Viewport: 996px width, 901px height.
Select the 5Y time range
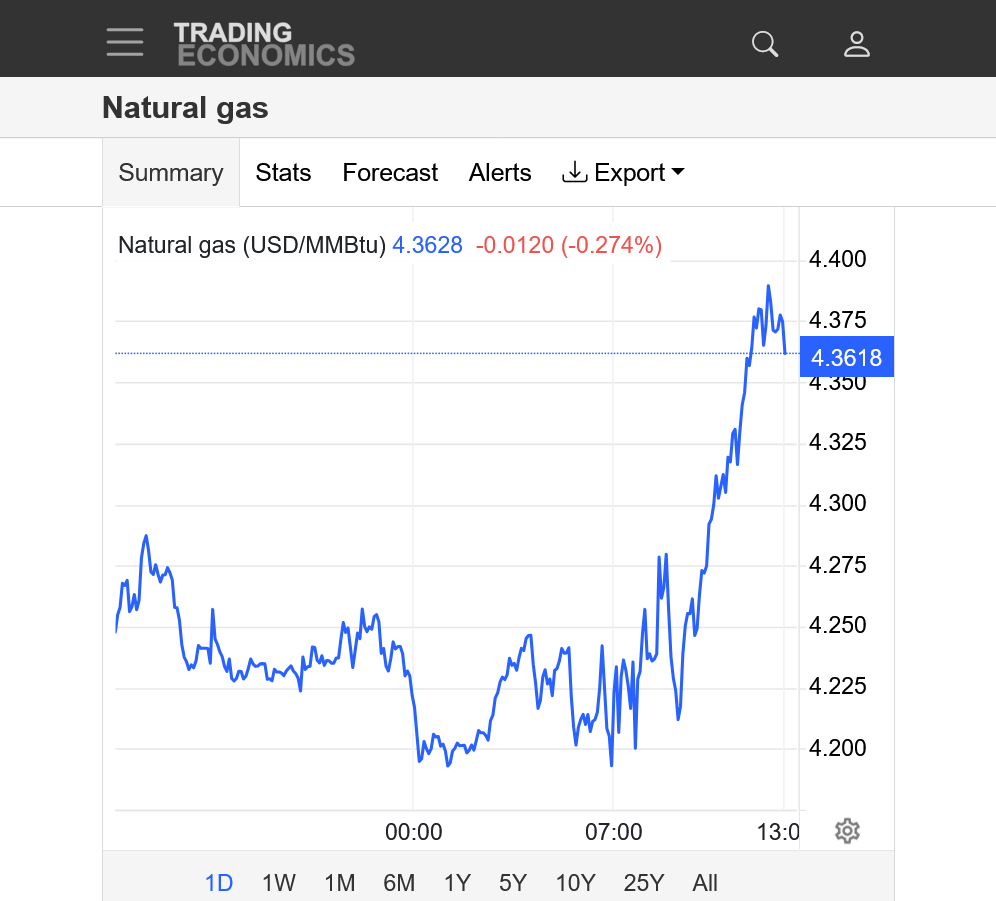pyautogui.click(x=513, y=883)
